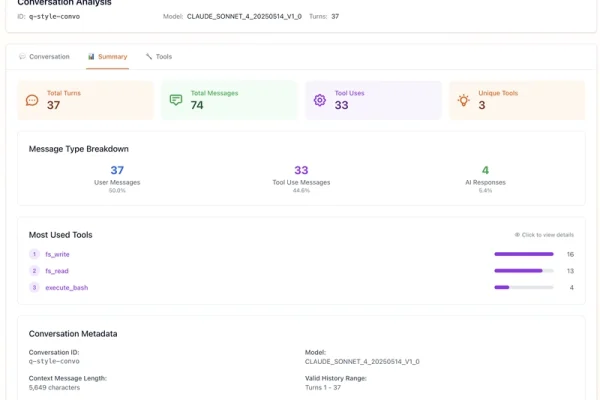
Task: Click the Total Messages envelope icon
Action: click(176, 100)
